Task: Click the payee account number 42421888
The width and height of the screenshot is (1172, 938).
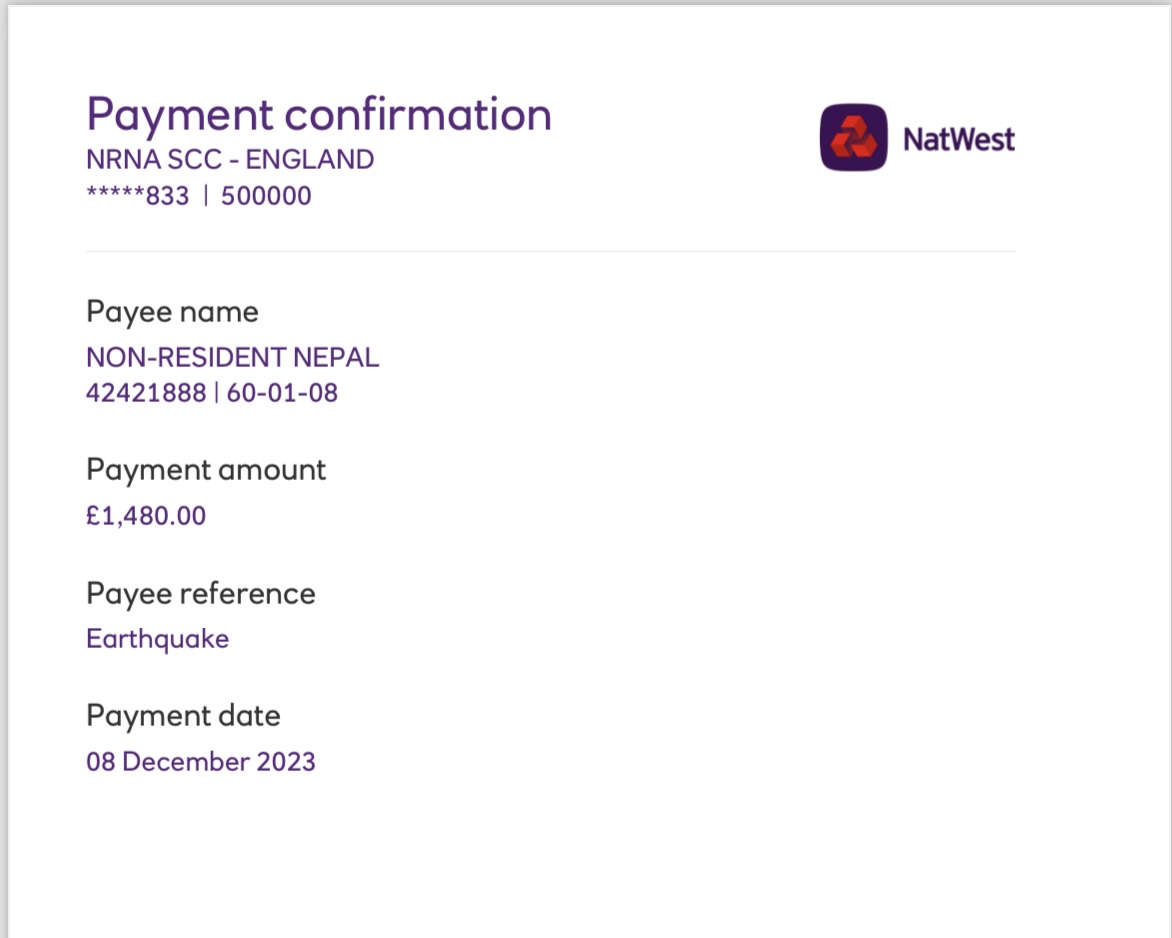Action: [x=146, y=392]
